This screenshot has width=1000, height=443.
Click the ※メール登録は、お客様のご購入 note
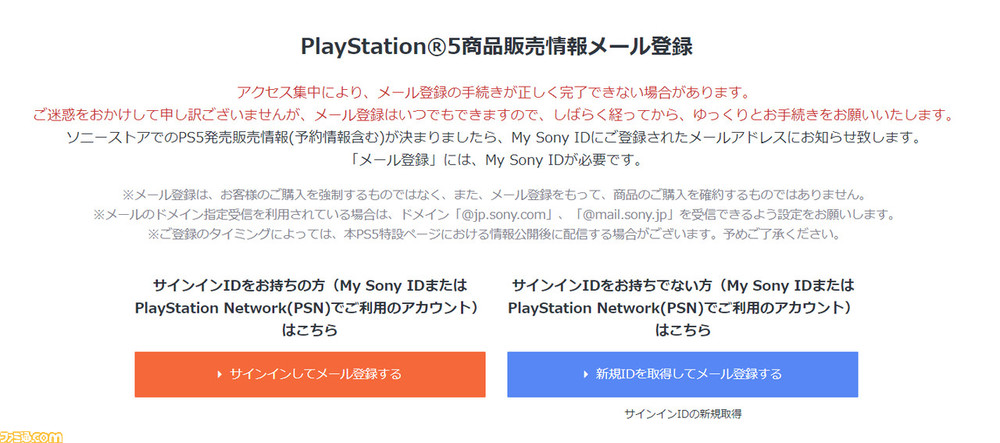click(492, 193)
